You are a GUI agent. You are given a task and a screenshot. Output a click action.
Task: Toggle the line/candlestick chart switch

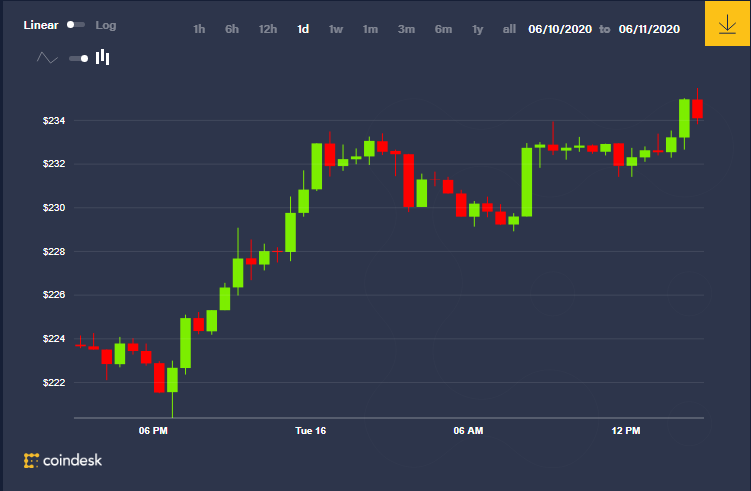(x=79, y=58)
